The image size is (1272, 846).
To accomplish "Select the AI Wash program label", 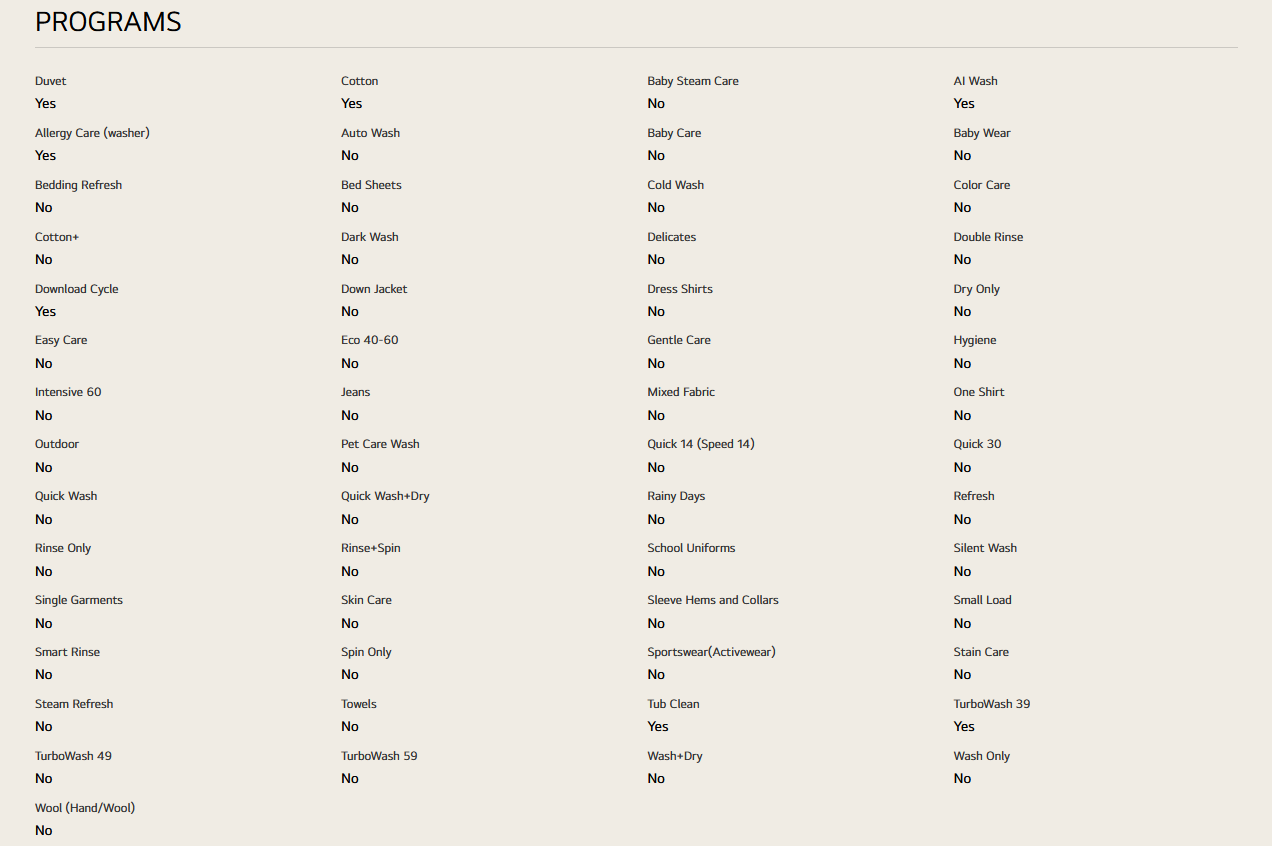I will (975, 81).
